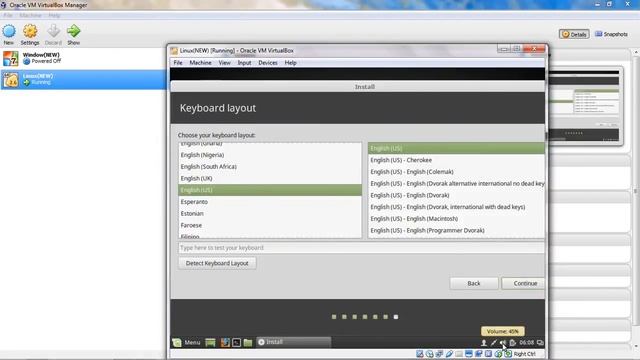Open Devices menu of VM window
The width and height of the screenshot is (640, 360).
coord(268,63)
